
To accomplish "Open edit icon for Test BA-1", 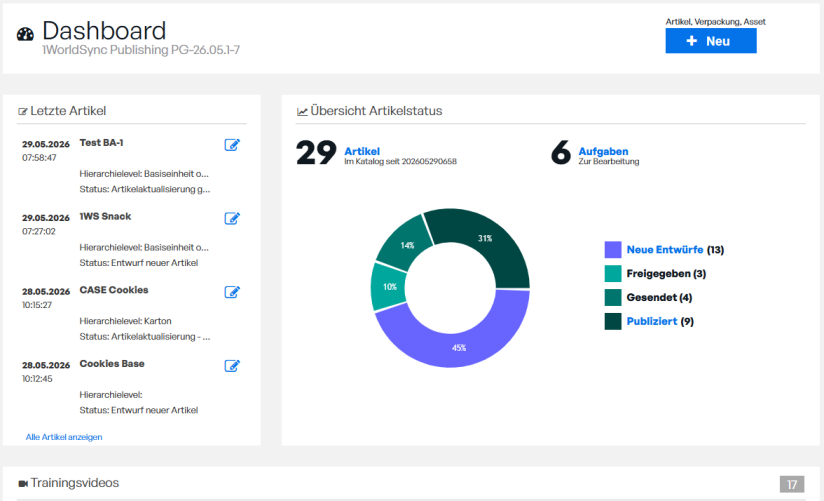I will 232,145.
